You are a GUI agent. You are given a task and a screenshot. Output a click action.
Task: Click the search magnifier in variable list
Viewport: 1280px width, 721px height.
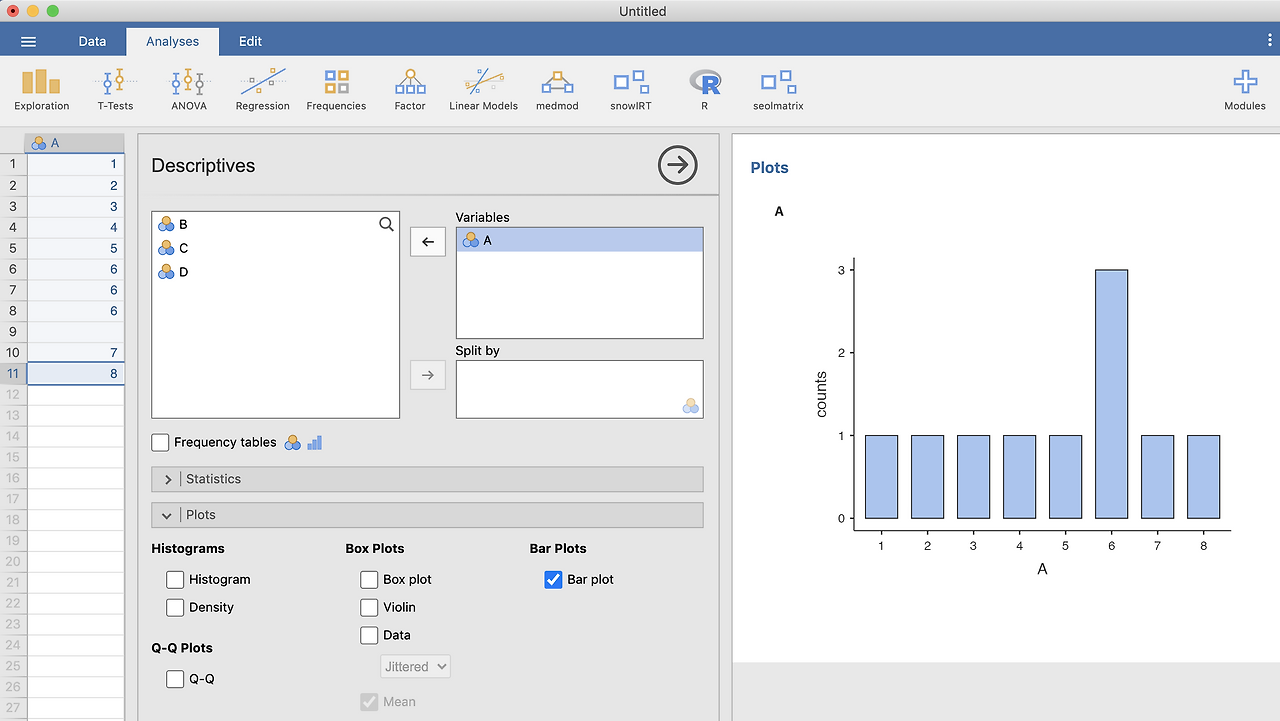[387, 225]
